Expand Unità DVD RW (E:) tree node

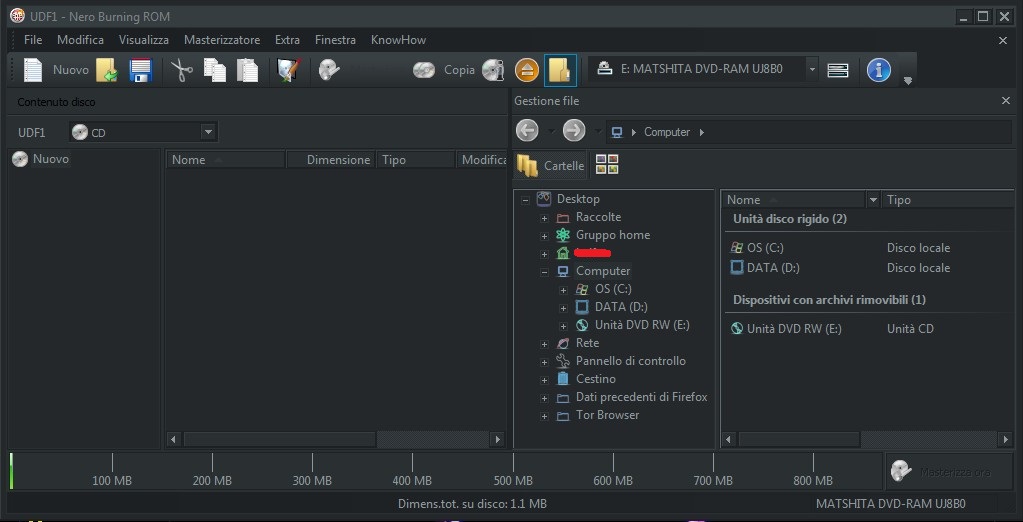click(x=563, y=326)
